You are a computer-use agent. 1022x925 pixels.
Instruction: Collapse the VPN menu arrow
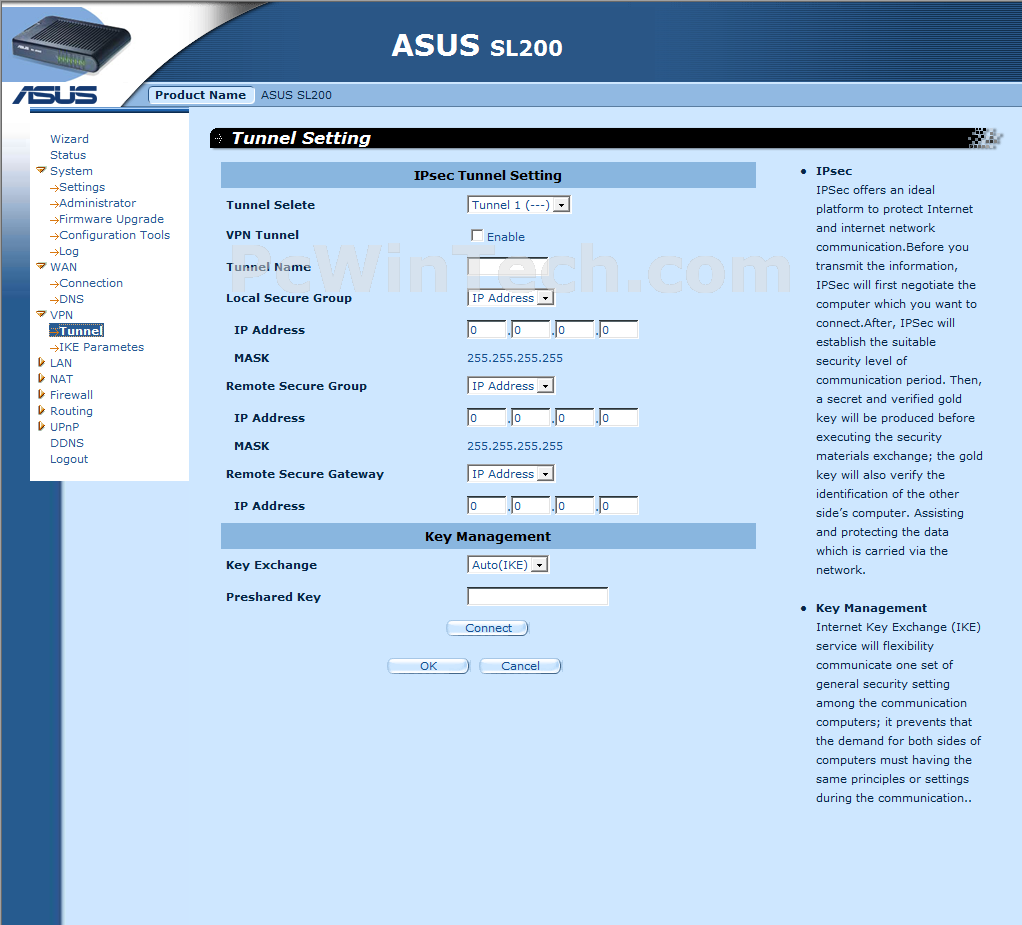click(x=41, y=314)
